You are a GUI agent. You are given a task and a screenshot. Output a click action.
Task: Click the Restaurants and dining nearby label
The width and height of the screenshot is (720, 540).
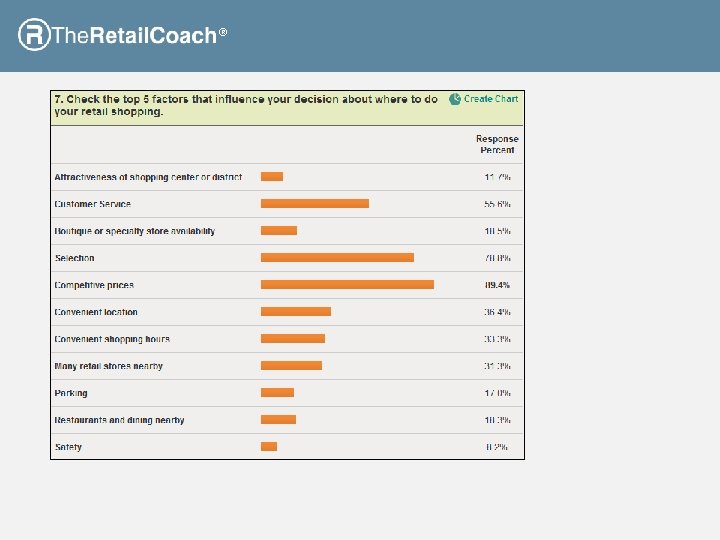tap(119, 420)
